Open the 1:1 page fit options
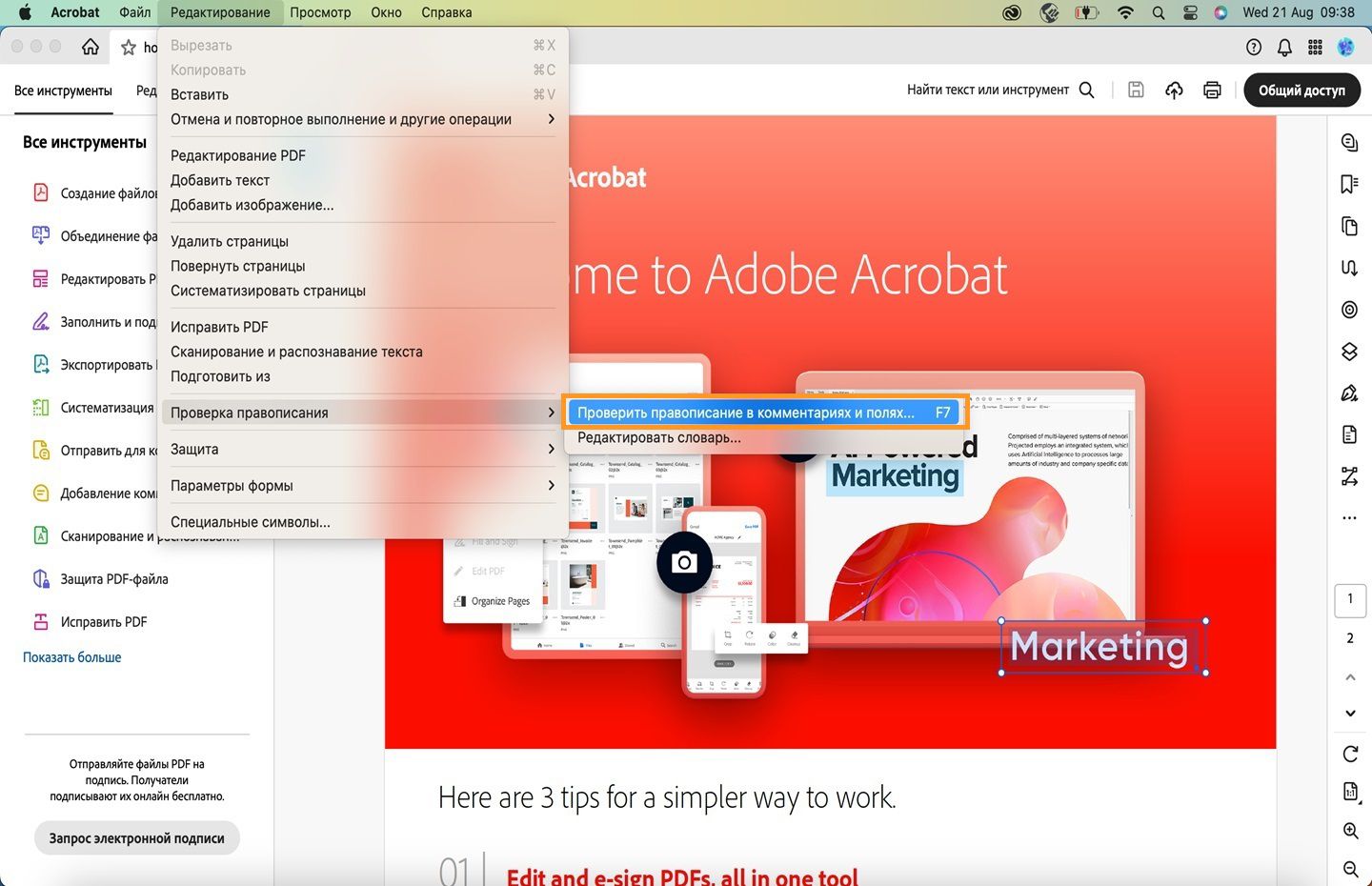 (1350, 792)
